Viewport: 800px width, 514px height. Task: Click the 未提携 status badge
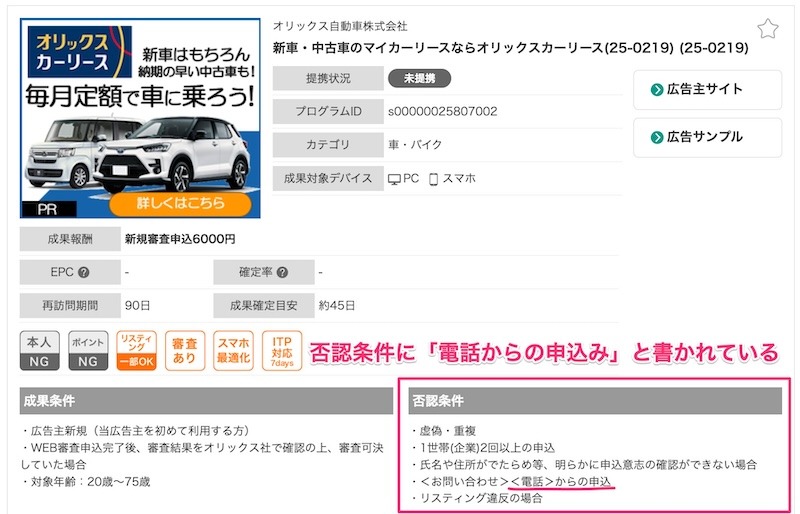pos(420,78)
